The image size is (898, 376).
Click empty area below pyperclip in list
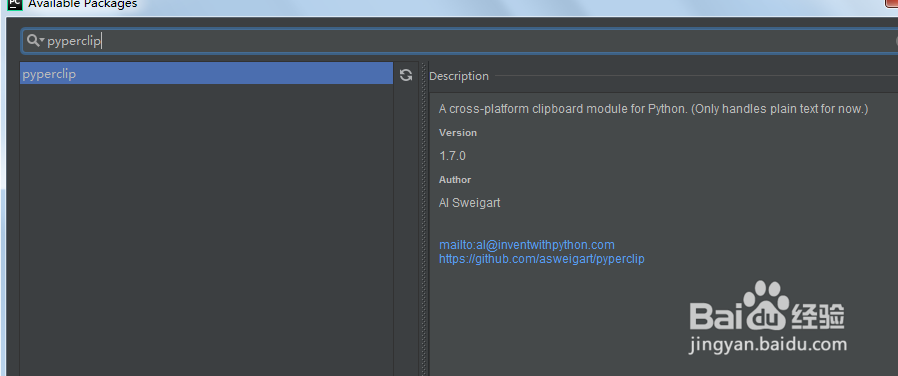point(206,229)
